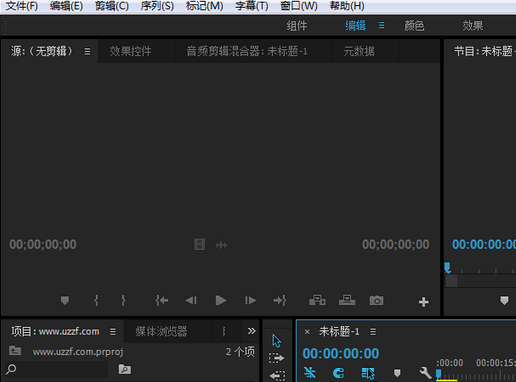Open timeline display settings wrench
The width and height of the screenshot is (516, 382).
click(426, 373)
